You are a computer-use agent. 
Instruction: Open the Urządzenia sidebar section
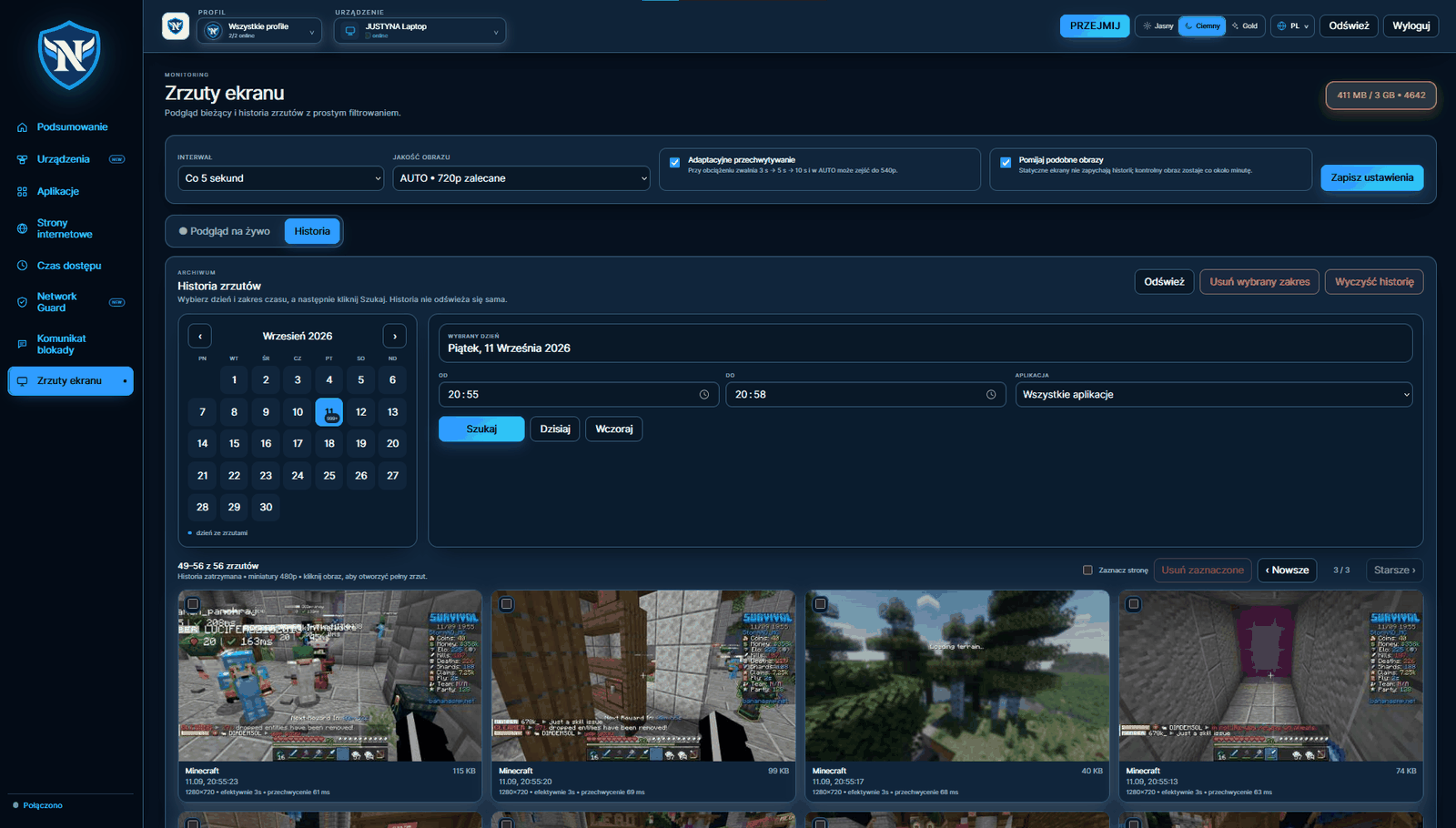tap(71, 159)
